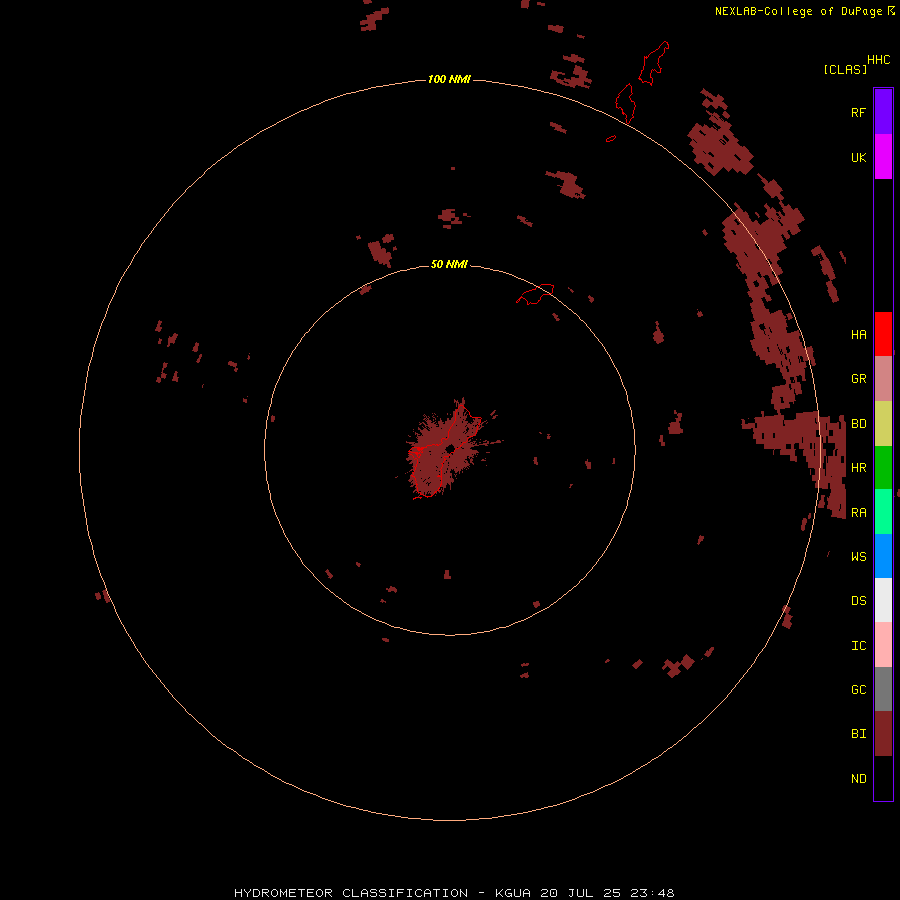Screen dimensions: 900x900
Task: Select the GR pink legend swatch
Action: click(883, 379)
